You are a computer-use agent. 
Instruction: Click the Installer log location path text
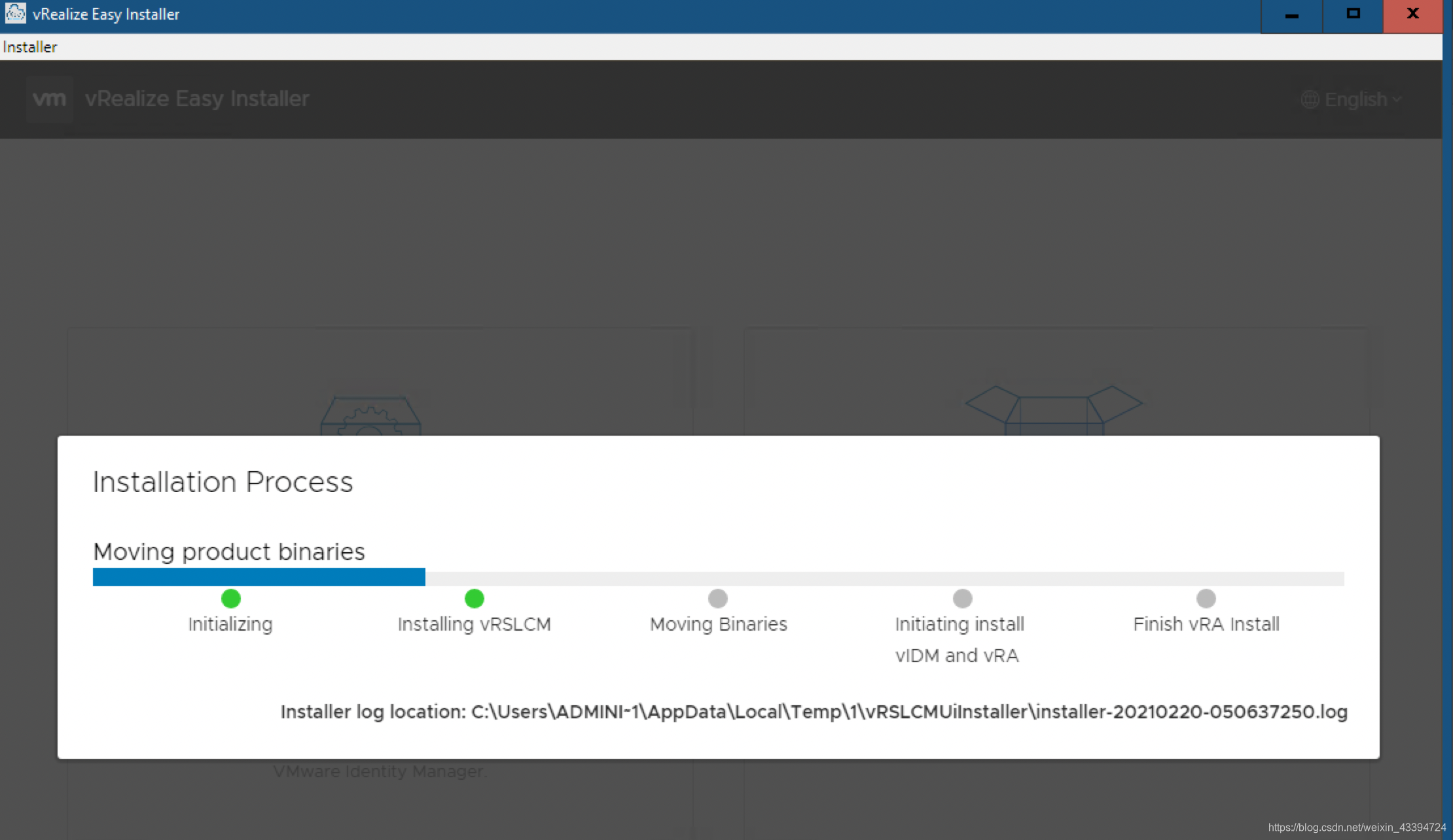(x=814, y=711)
